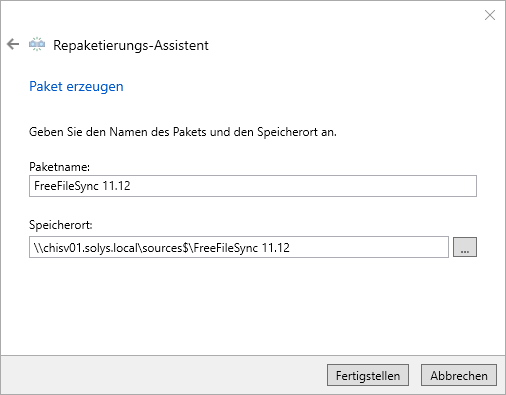Click 'FreeFileSync 11.12' folder in Speicherort path

point(242,248)
